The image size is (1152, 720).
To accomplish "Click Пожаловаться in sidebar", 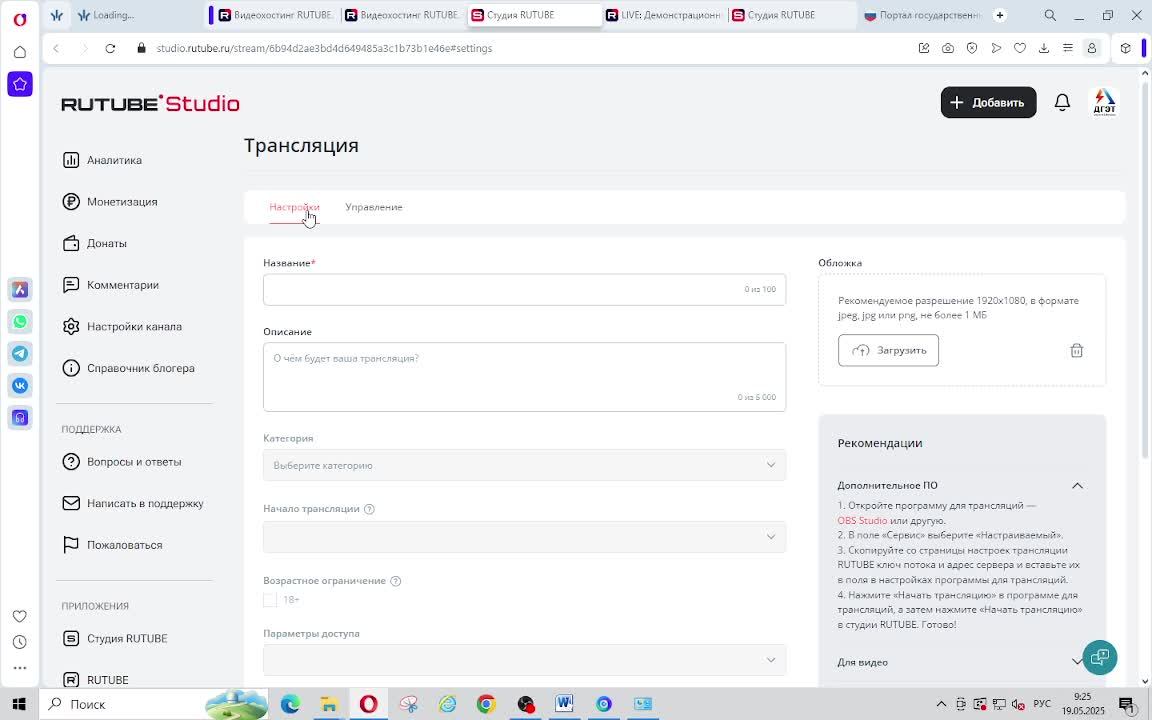I will (112, 545).
